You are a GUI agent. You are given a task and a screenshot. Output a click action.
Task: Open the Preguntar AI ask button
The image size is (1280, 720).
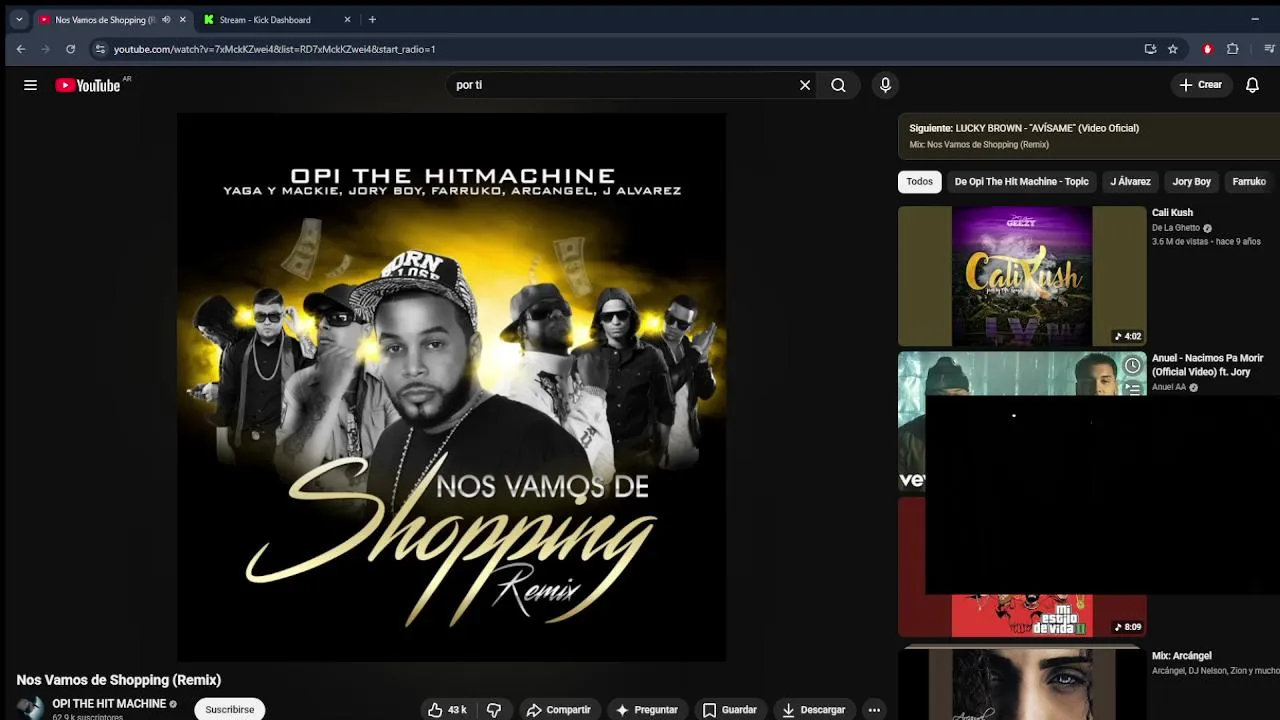(647, 710)
